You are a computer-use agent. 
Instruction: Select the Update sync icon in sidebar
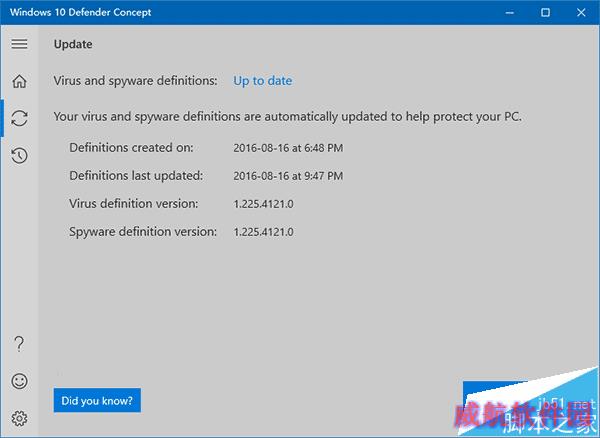[x=19, y=118]
